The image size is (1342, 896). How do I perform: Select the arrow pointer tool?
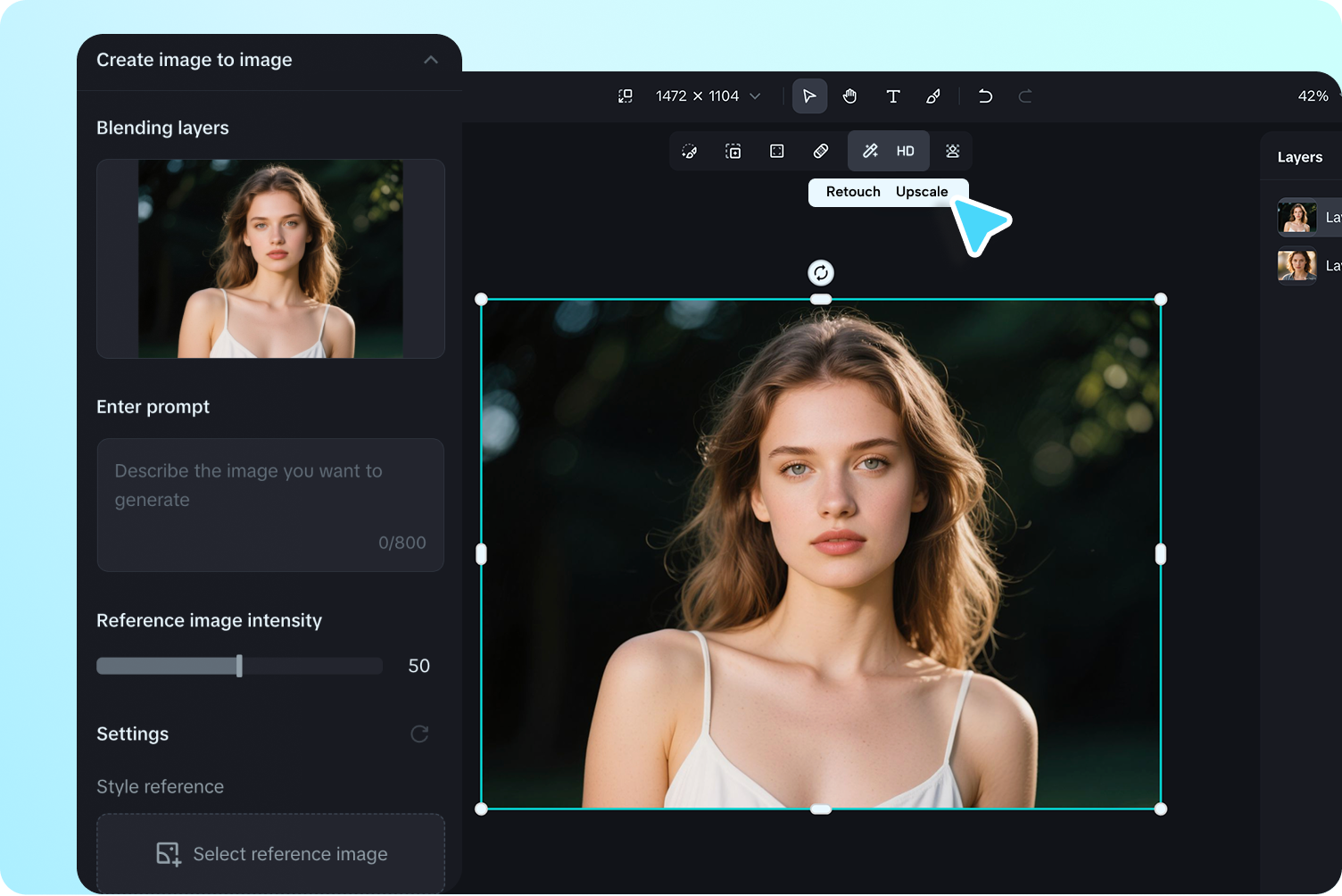[x=809, y=96]
